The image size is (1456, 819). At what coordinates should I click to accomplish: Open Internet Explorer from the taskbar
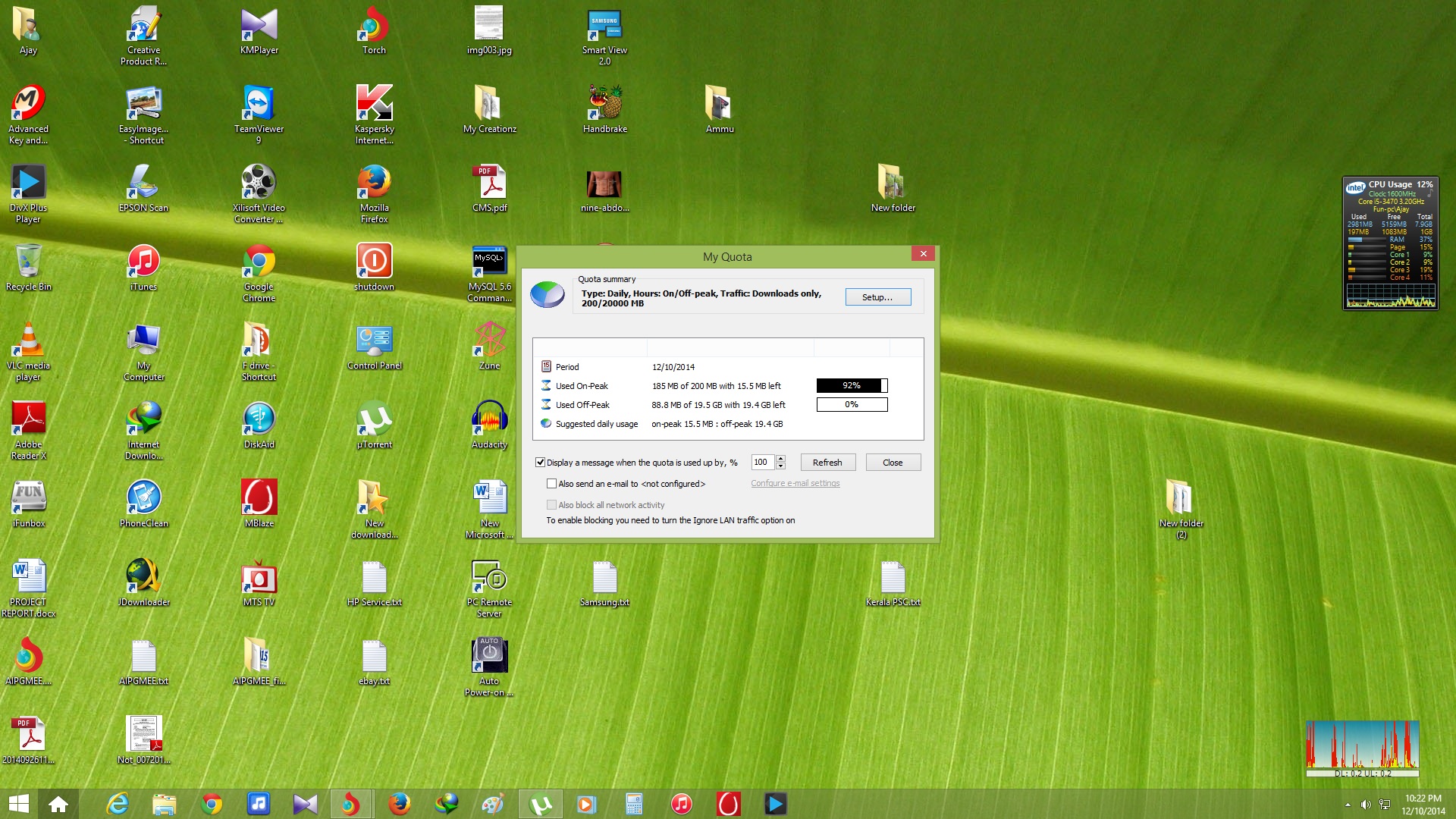pos(118,804)
